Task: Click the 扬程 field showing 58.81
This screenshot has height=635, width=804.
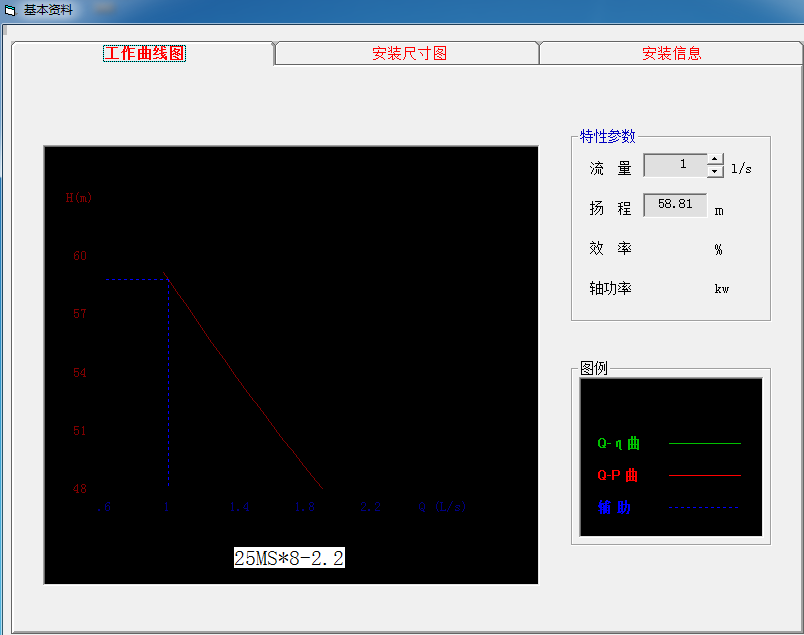Action: point(675,205)
